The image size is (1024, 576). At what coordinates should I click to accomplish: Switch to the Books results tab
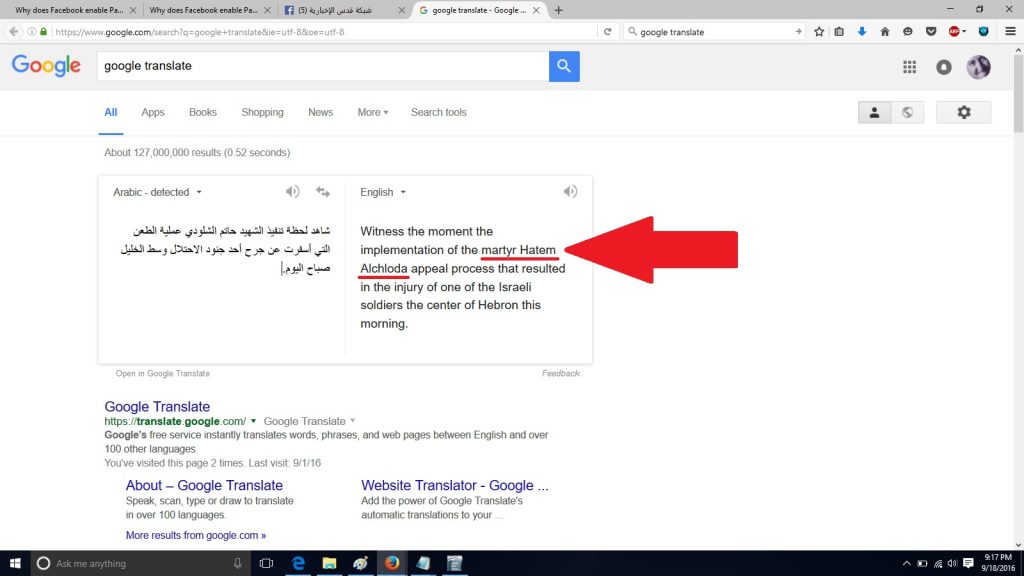click(202, 112)
